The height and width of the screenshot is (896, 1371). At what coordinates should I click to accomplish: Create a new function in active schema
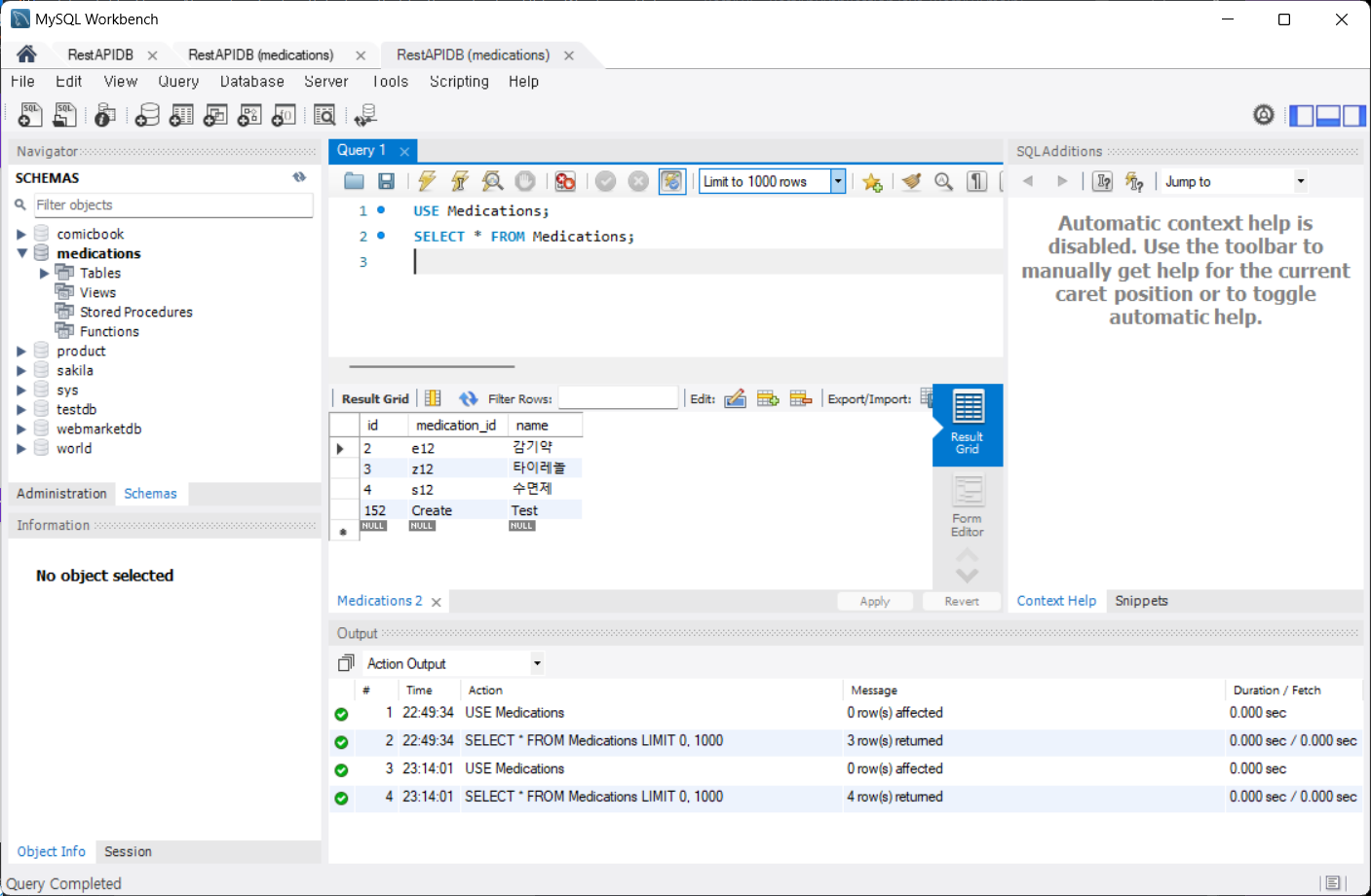coord(284,115)
